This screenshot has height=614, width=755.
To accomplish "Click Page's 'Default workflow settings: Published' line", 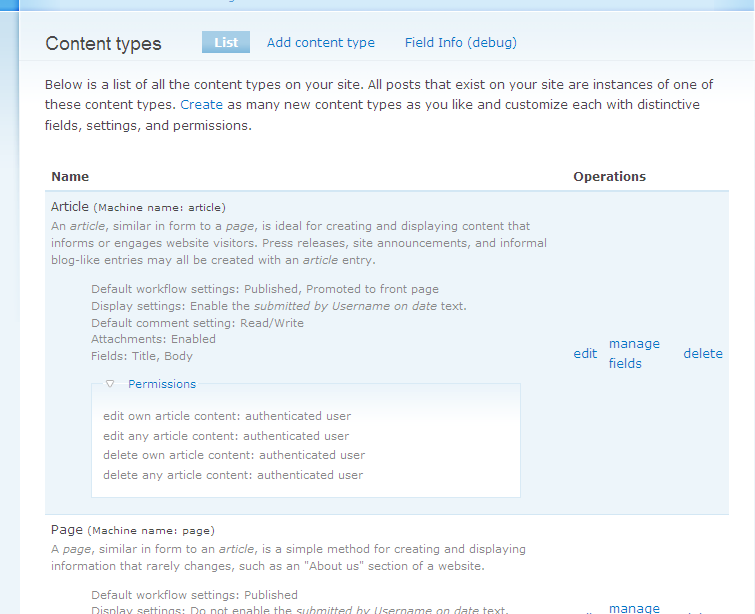I will [195, 595].
